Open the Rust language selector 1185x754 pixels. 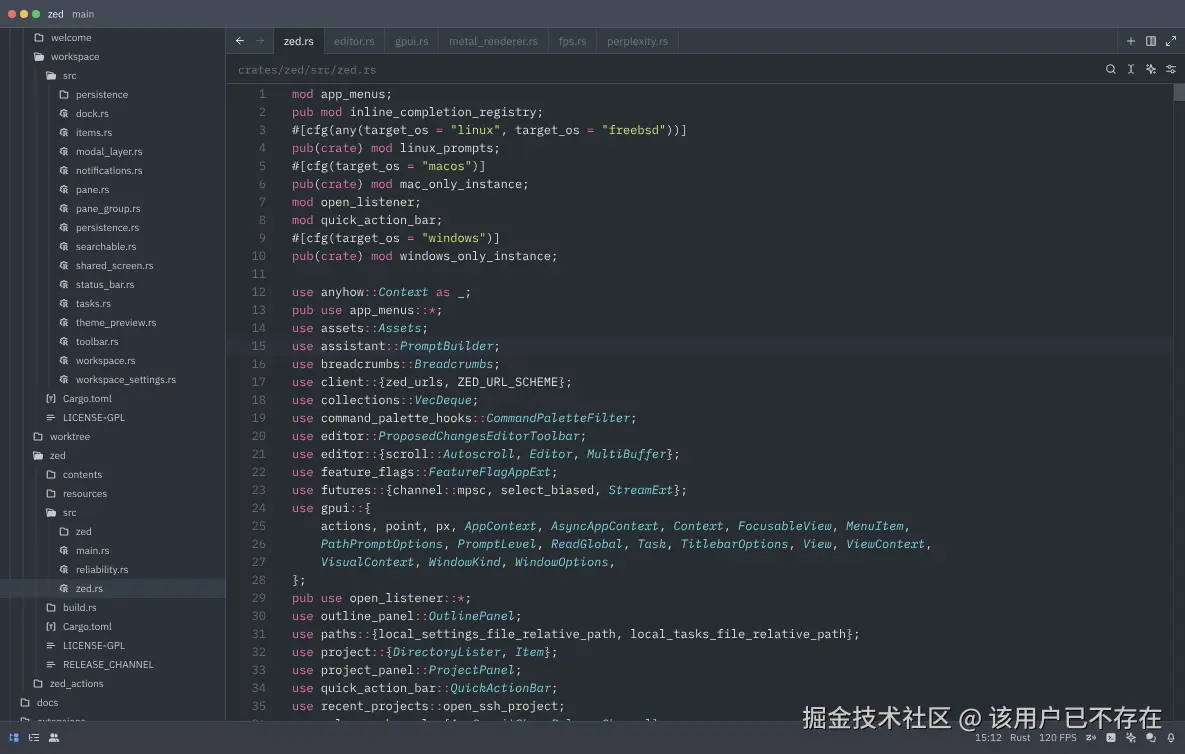pos(1019,737)
